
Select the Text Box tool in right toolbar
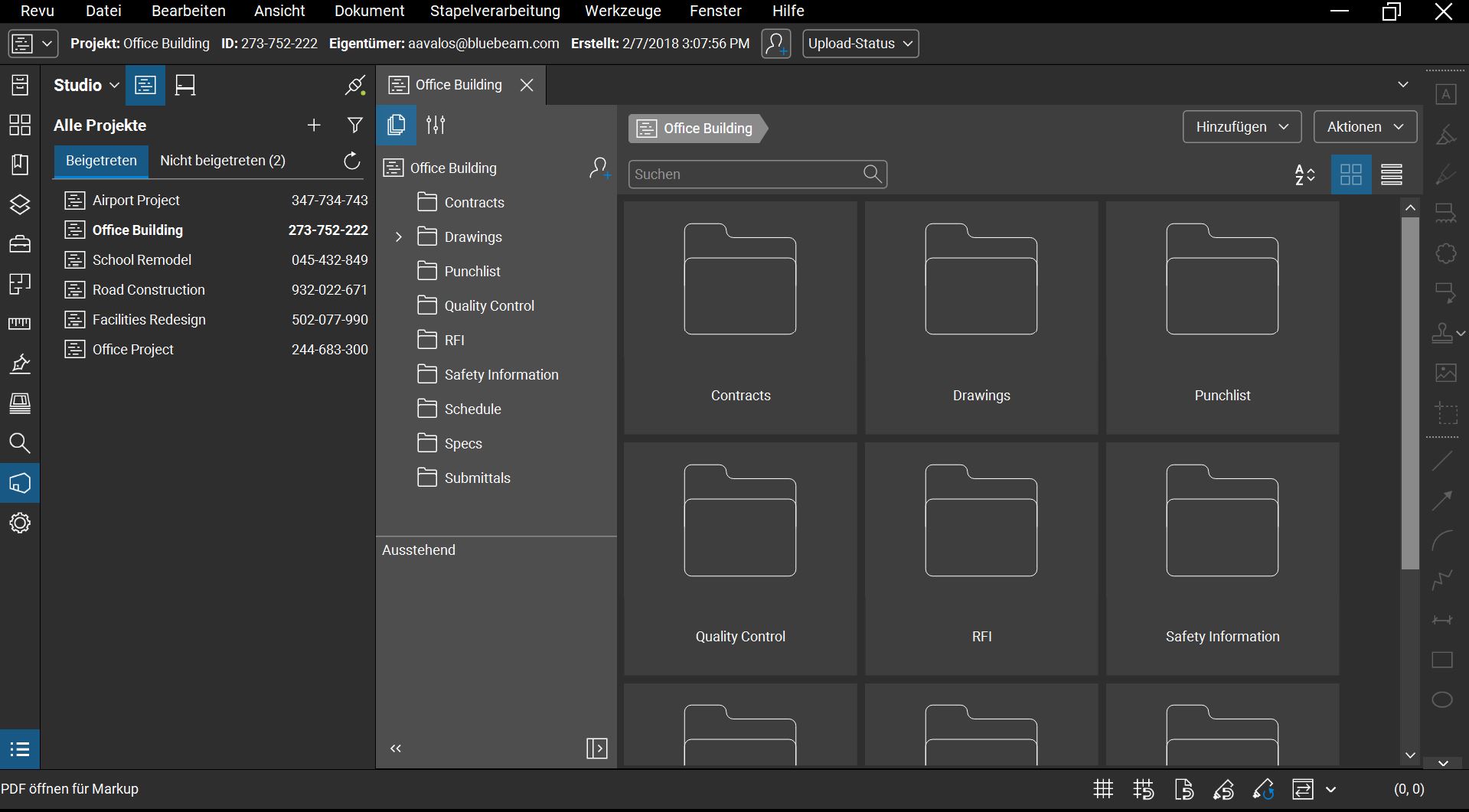1445,94
